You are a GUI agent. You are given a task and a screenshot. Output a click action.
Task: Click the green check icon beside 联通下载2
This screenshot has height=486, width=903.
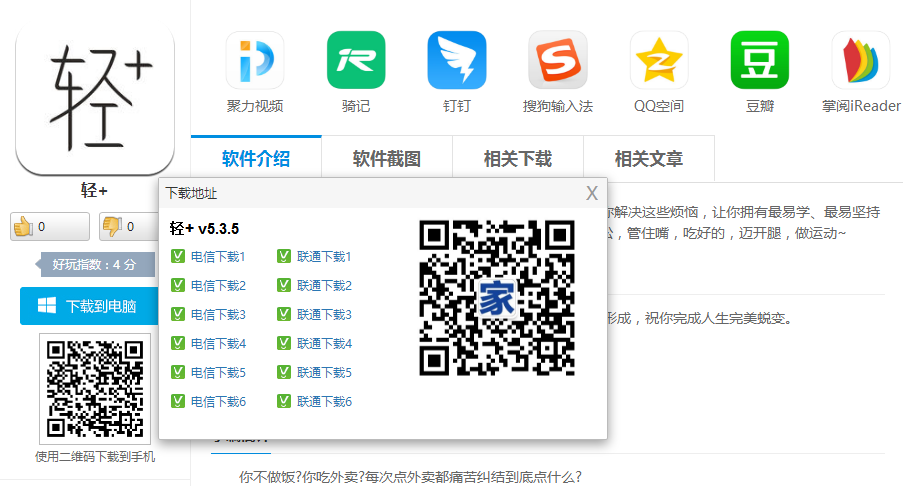284,285
